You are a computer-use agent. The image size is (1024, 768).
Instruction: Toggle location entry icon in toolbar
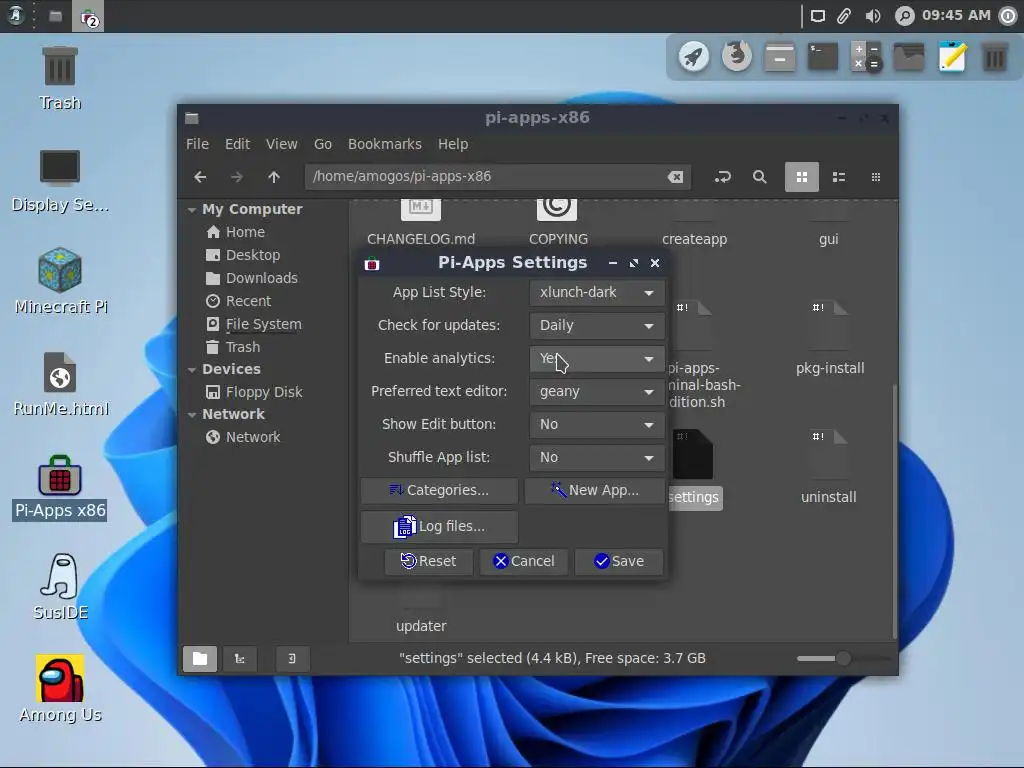[x=722, y=177]
